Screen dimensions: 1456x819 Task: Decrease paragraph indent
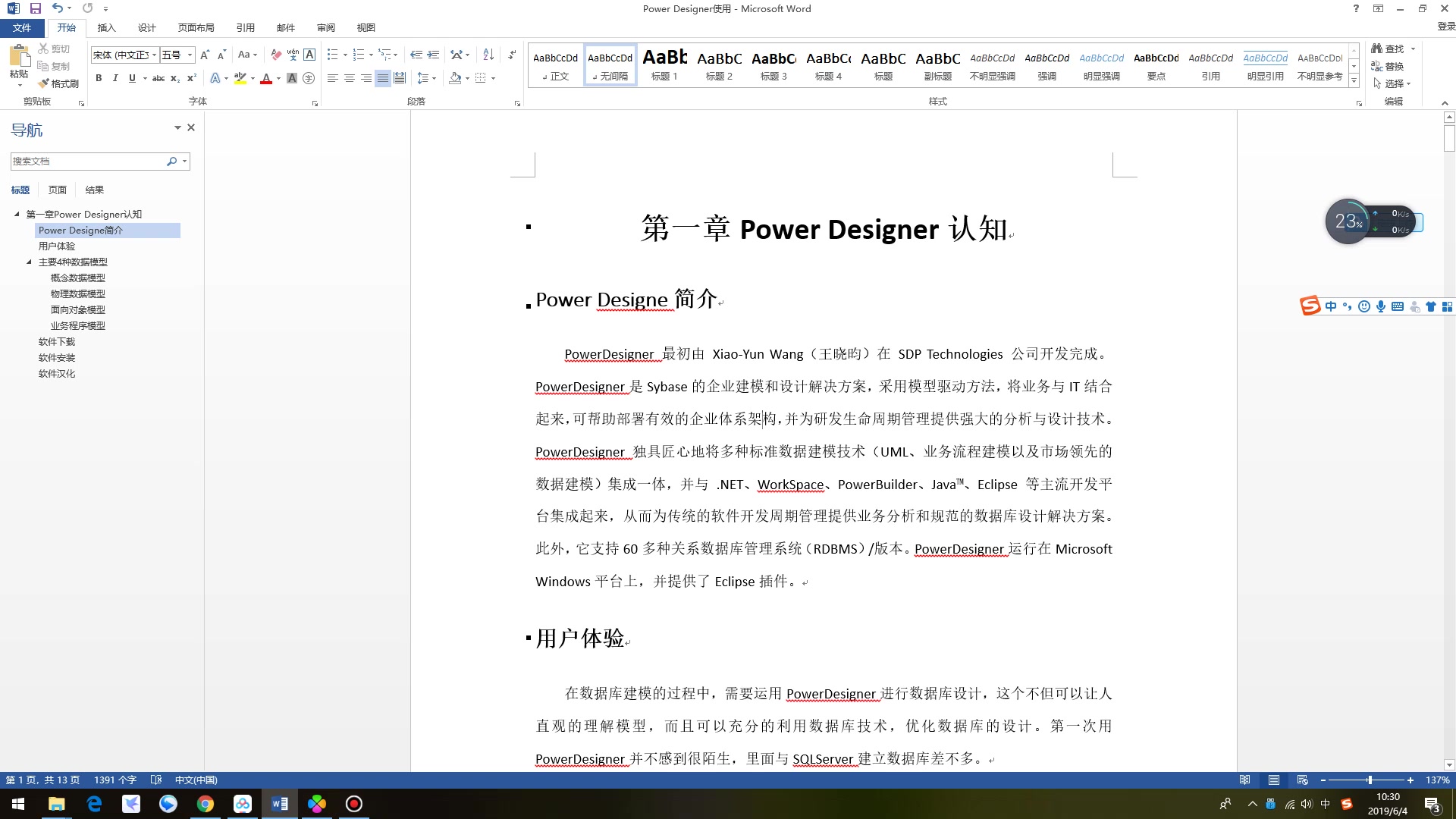click(416, 55)
